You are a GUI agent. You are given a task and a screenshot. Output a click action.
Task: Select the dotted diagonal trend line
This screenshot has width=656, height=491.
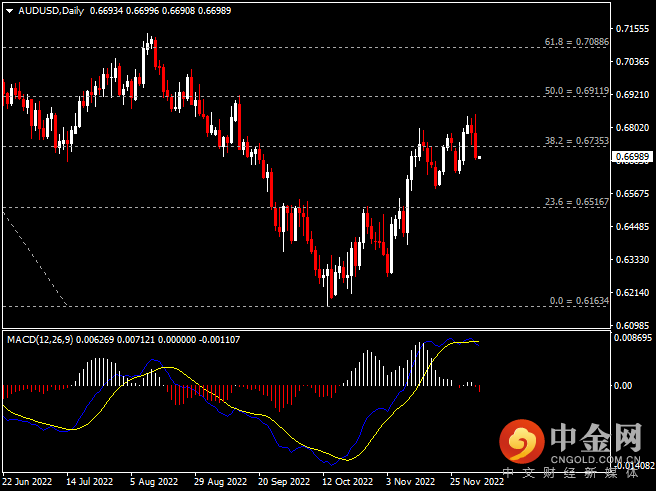[x=35, y=257]
